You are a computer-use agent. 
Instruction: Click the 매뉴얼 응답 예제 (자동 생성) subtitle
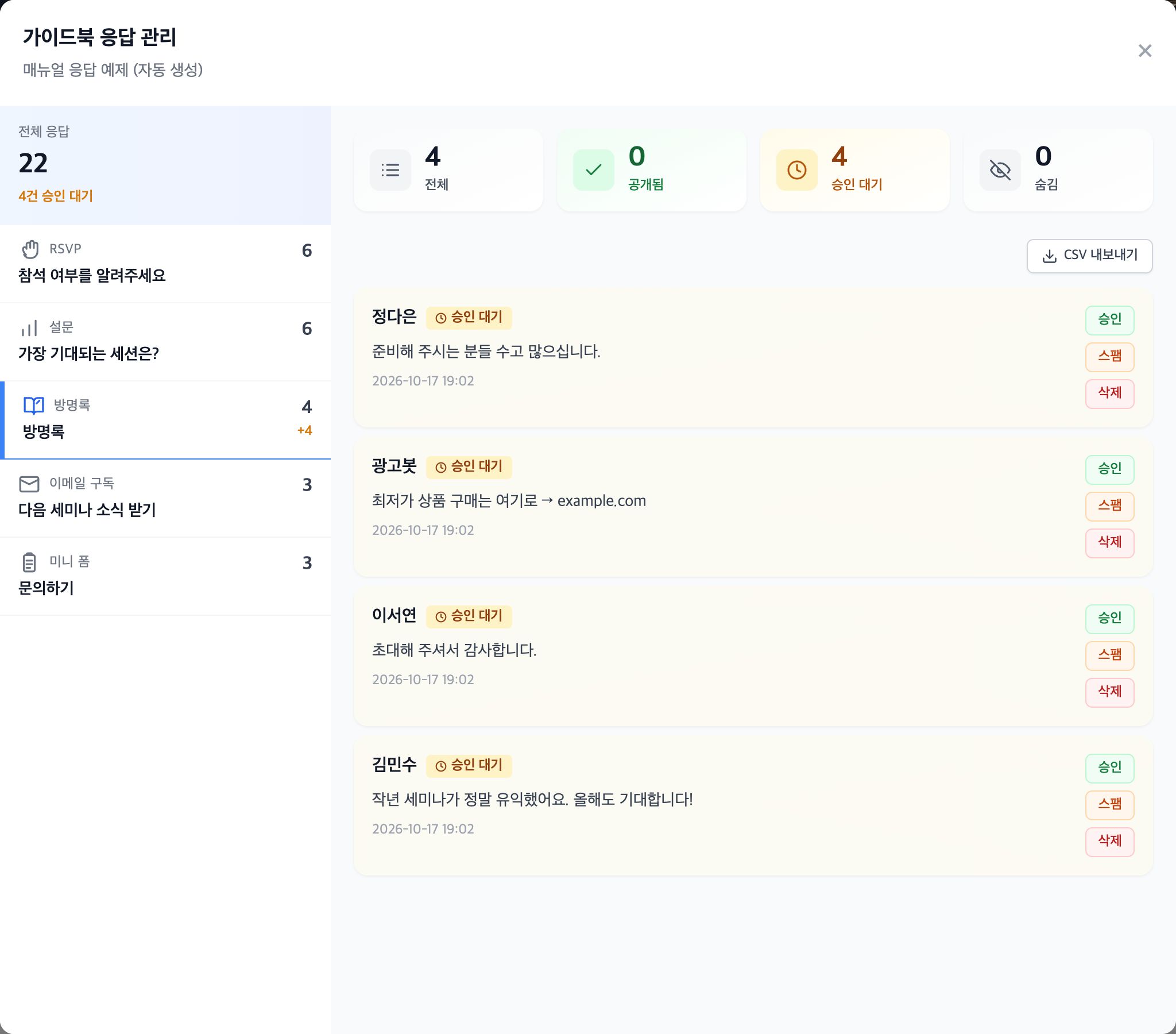tap(113, 70)
